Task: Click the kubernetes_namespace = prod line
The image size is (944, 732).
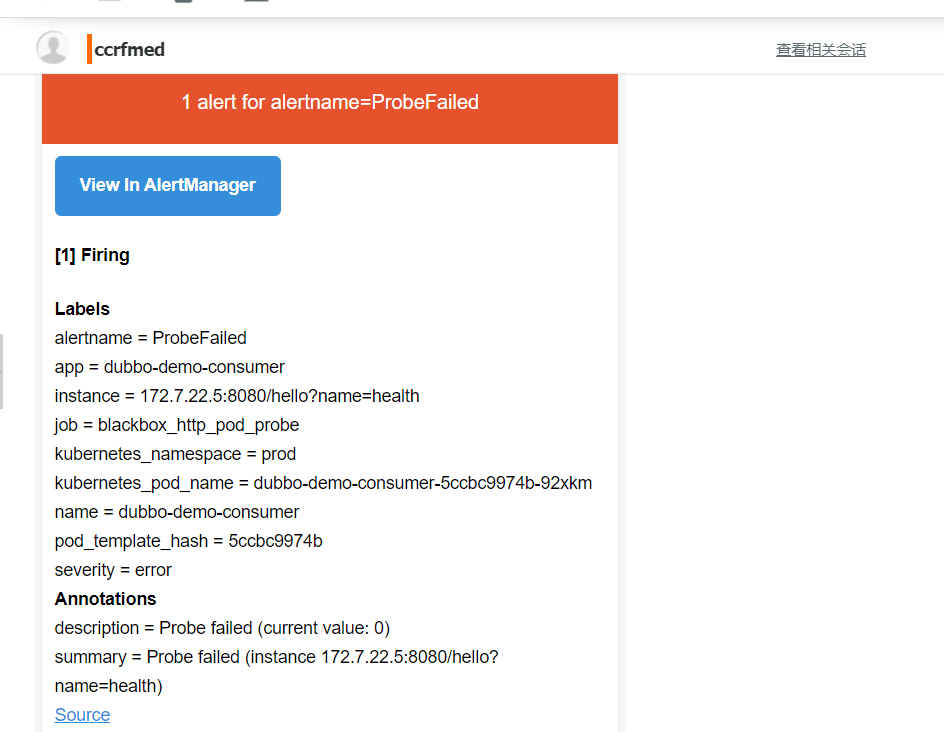Action: pos(175,454)
